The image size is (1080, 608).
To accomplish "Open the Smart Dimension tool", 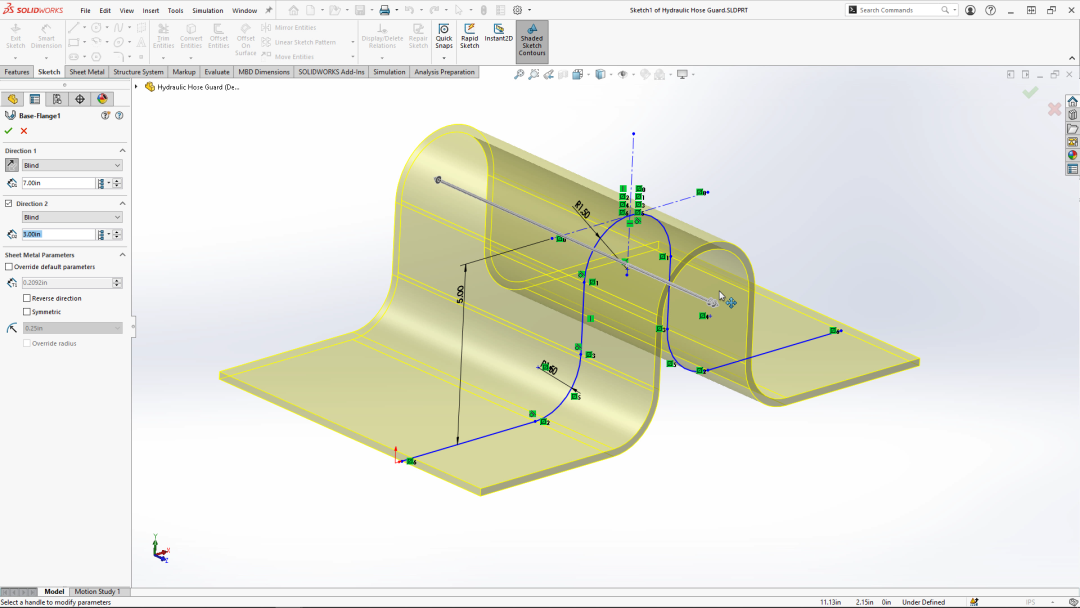I will point(45,35).
